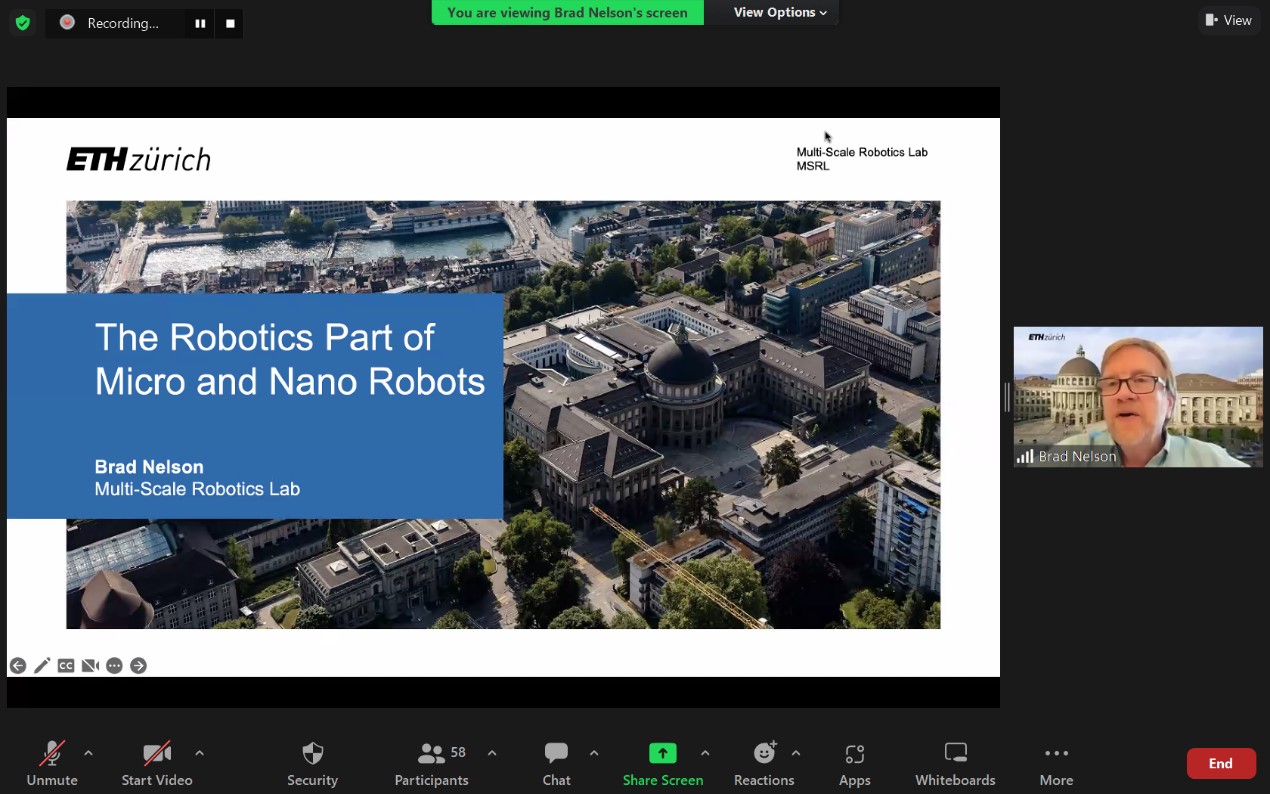Stop the recording
This screenshot has height=794, width=1270.
230,23
